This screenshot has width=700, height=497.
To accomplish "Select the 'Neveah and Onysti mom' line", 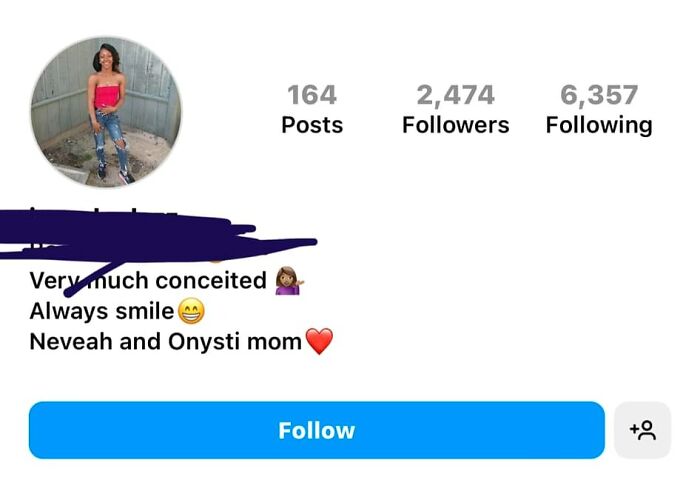I will tap(165, 342).
